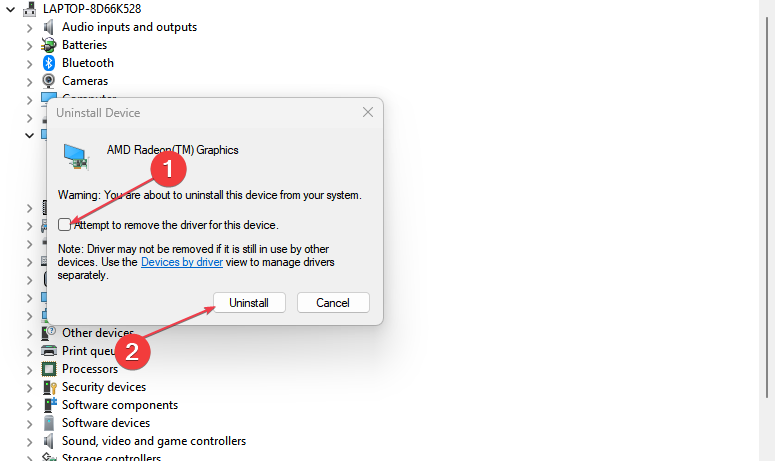Expand the Processors category
The image size is (775, 461).
(x=29, y=370)
